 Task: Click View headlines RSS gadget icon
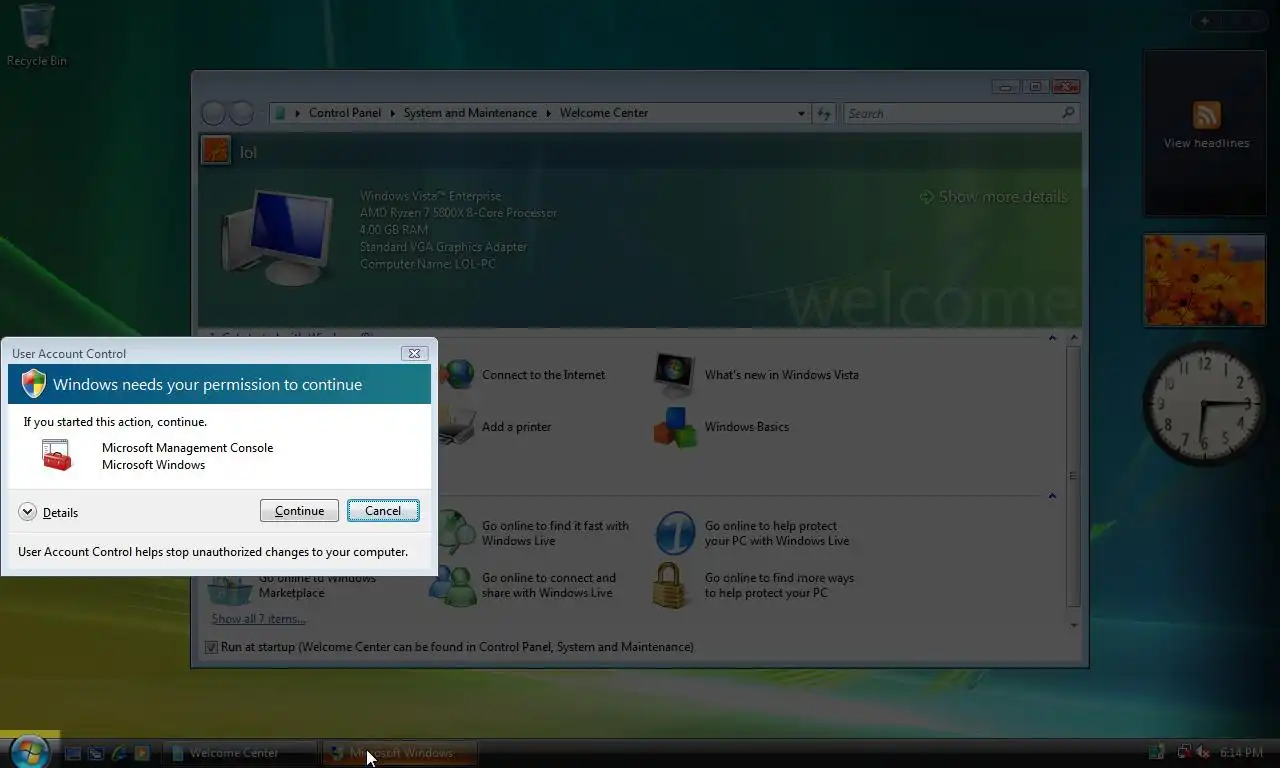tap(1206, 114)
